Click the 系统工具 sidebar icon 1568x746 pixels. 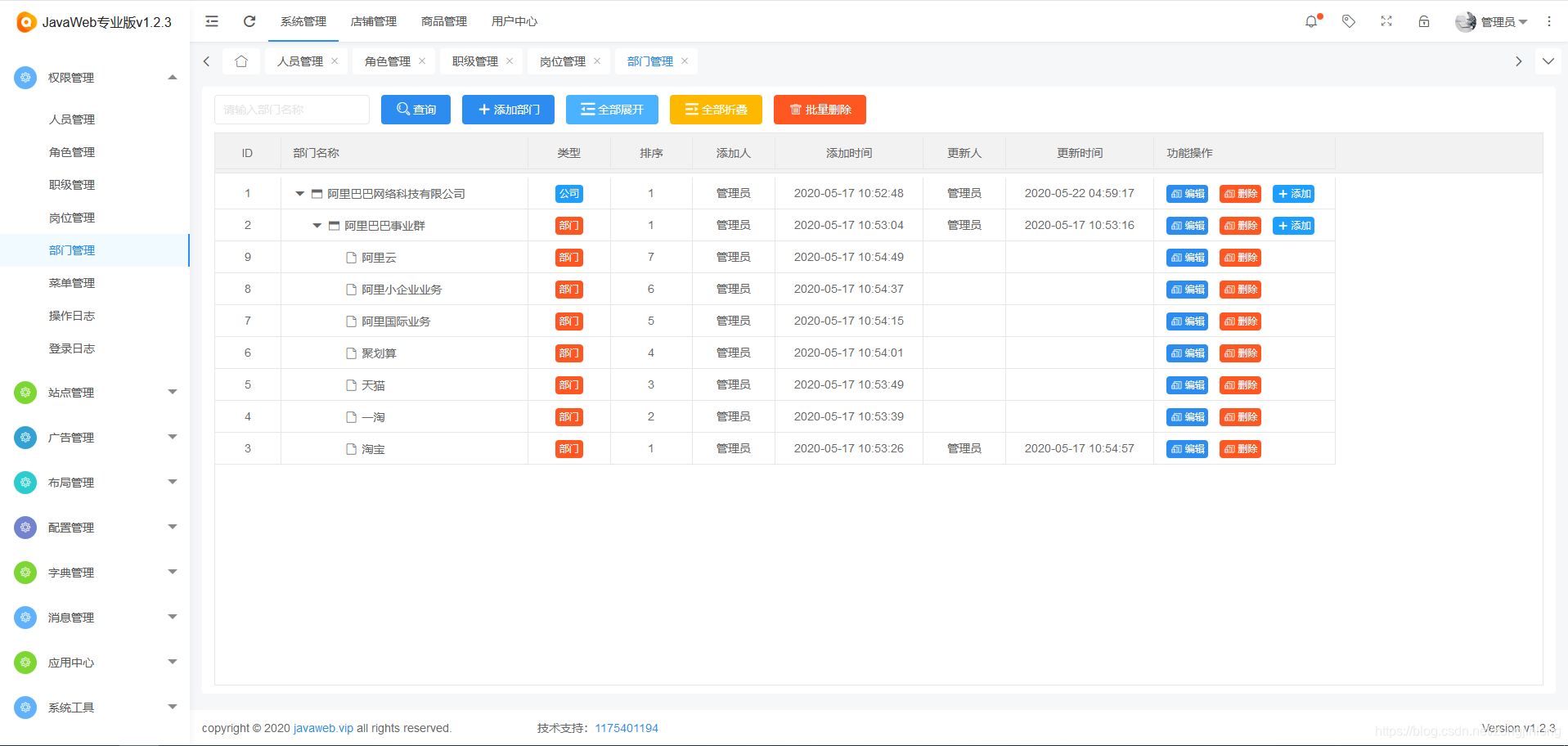click(25, 708)
